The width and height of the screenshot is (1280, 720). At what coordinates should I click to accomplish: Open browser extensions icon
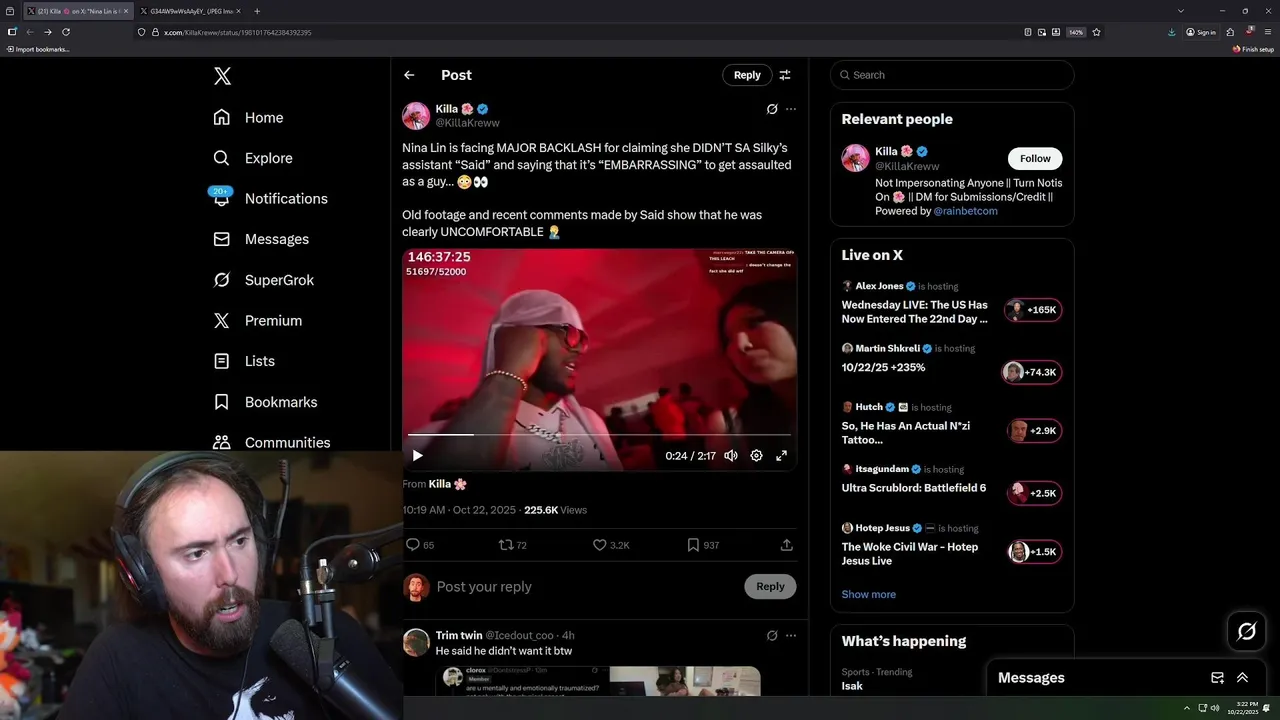pos(1230,32)
